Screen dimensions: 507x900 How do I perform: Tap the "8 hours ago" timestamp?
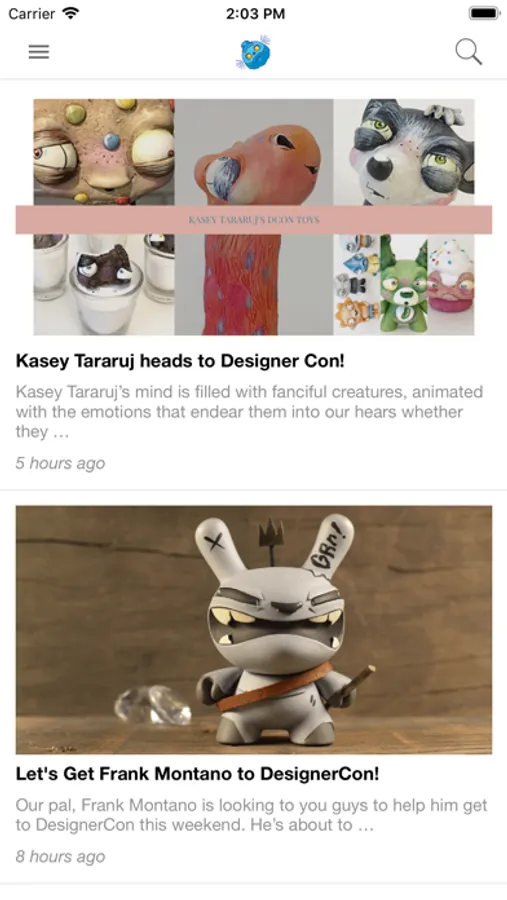tap(60, 856)
